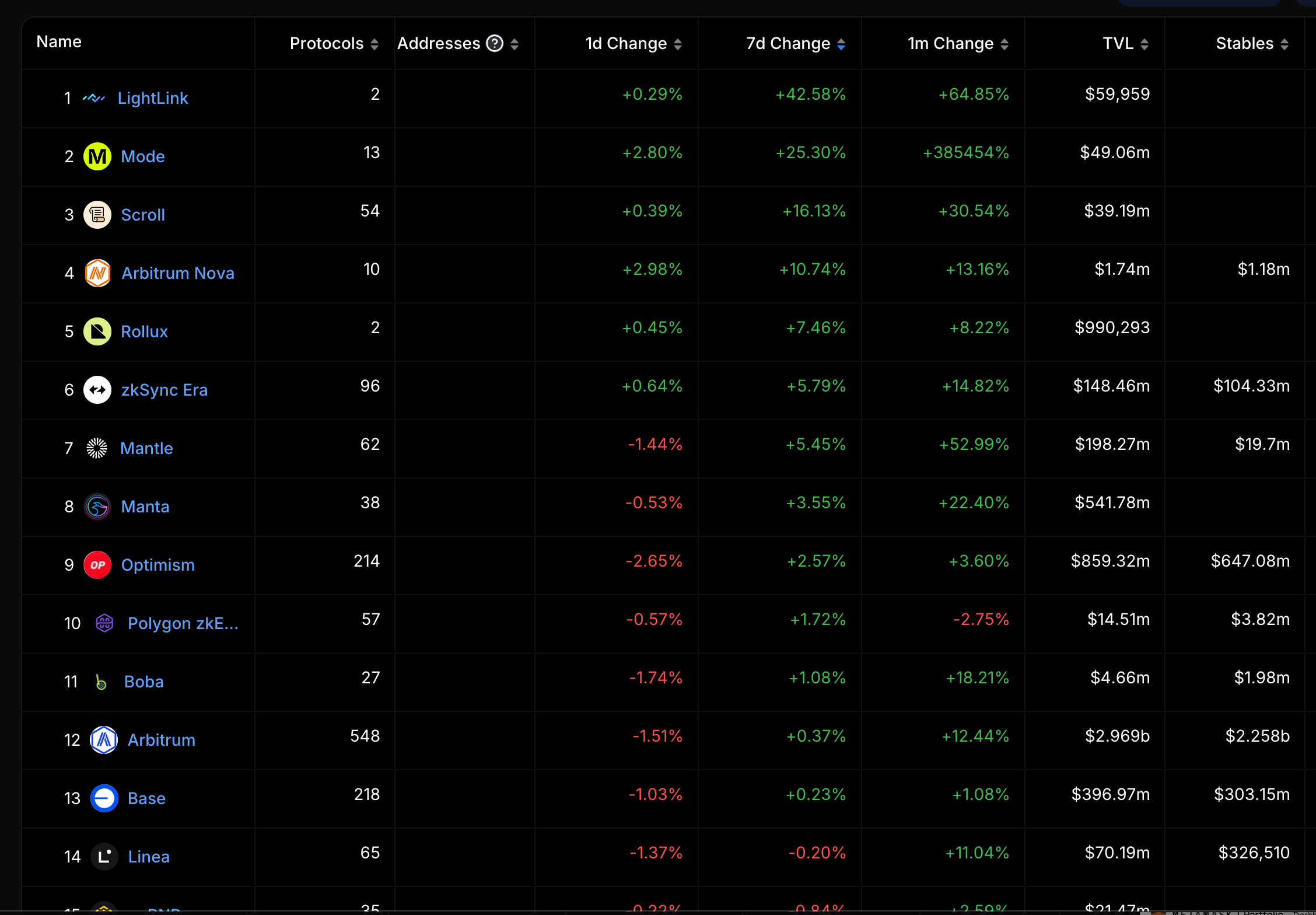Click the Addresses help question-mark icon
Screen dimensions: 1316x915
[x=495, y=44]
